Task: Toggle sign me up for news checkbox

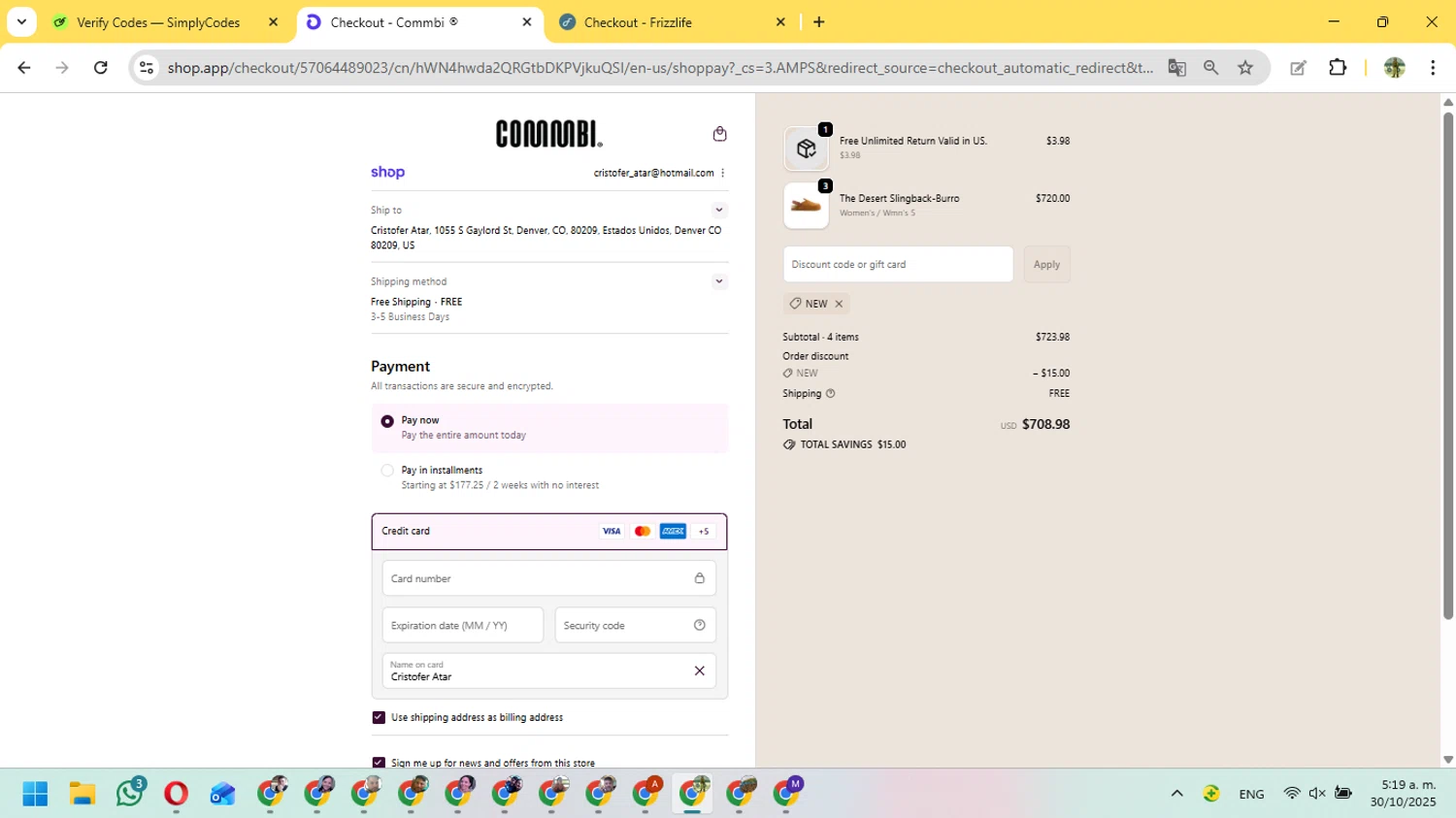Action: click(x=379, y=763)
